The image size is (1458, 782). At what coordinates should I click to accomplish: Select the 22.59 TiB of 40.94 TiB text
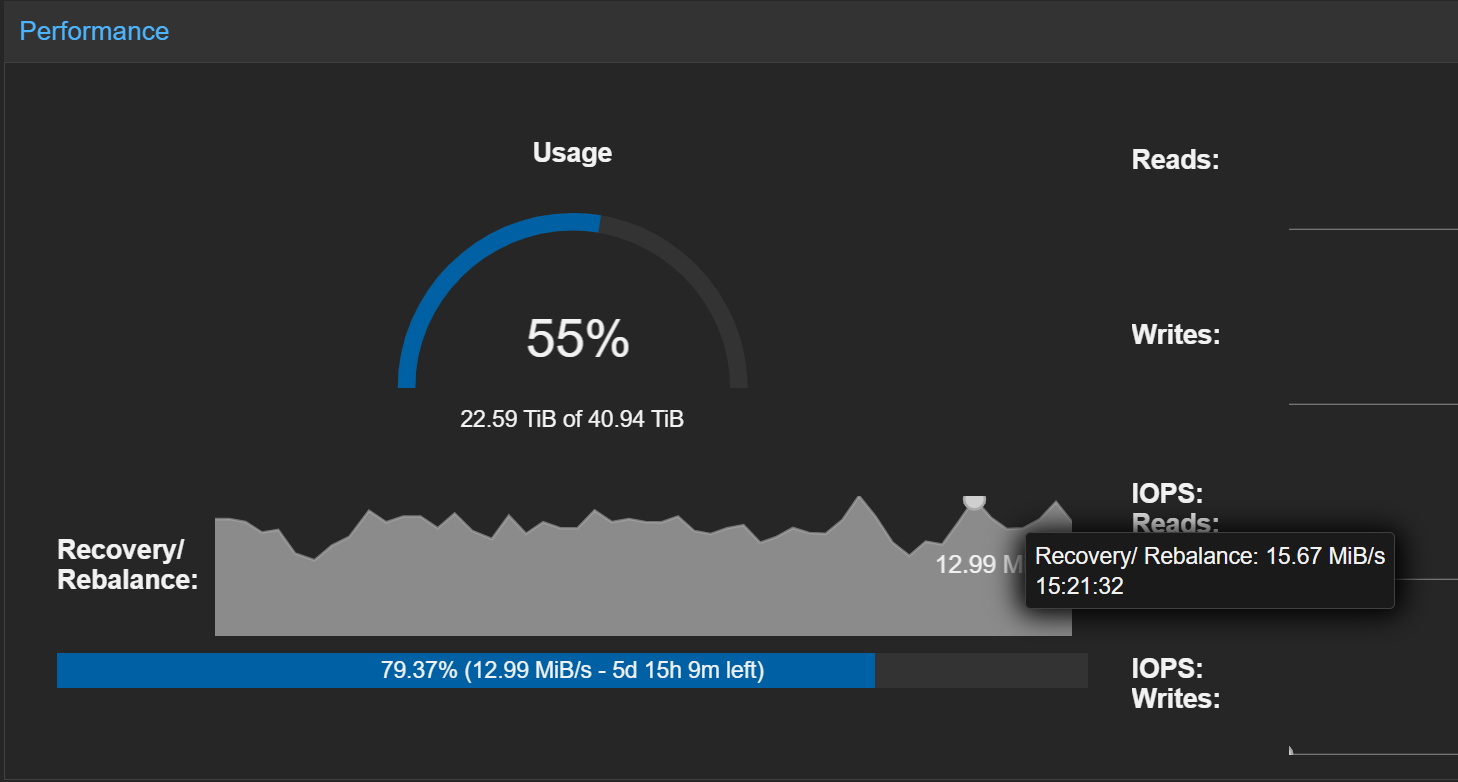[572, 419]
